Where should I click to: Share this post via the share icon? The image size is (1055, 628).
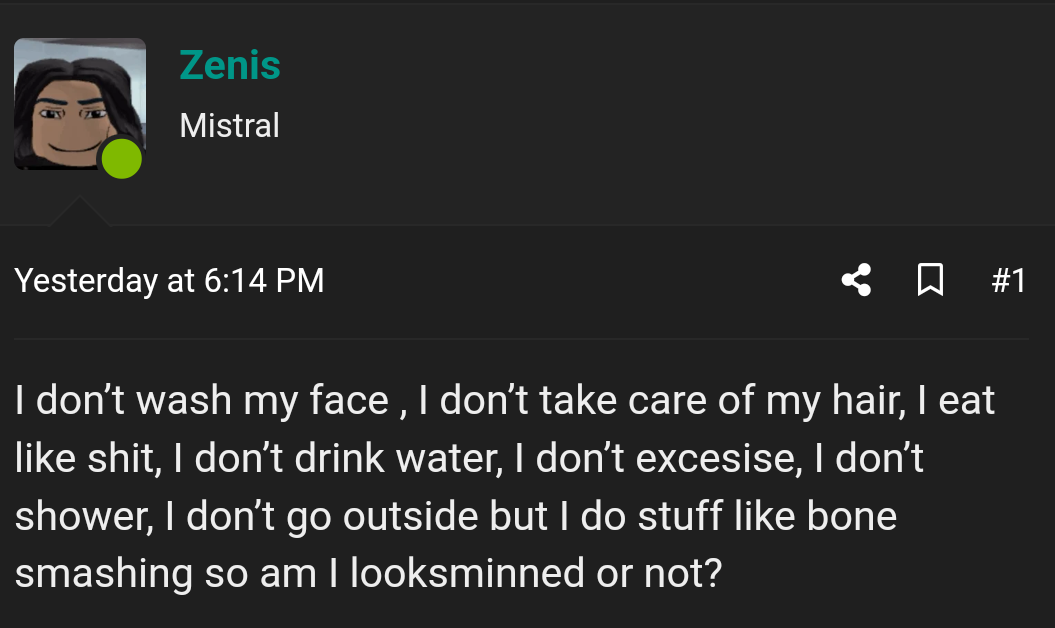(x=856, y=280)
